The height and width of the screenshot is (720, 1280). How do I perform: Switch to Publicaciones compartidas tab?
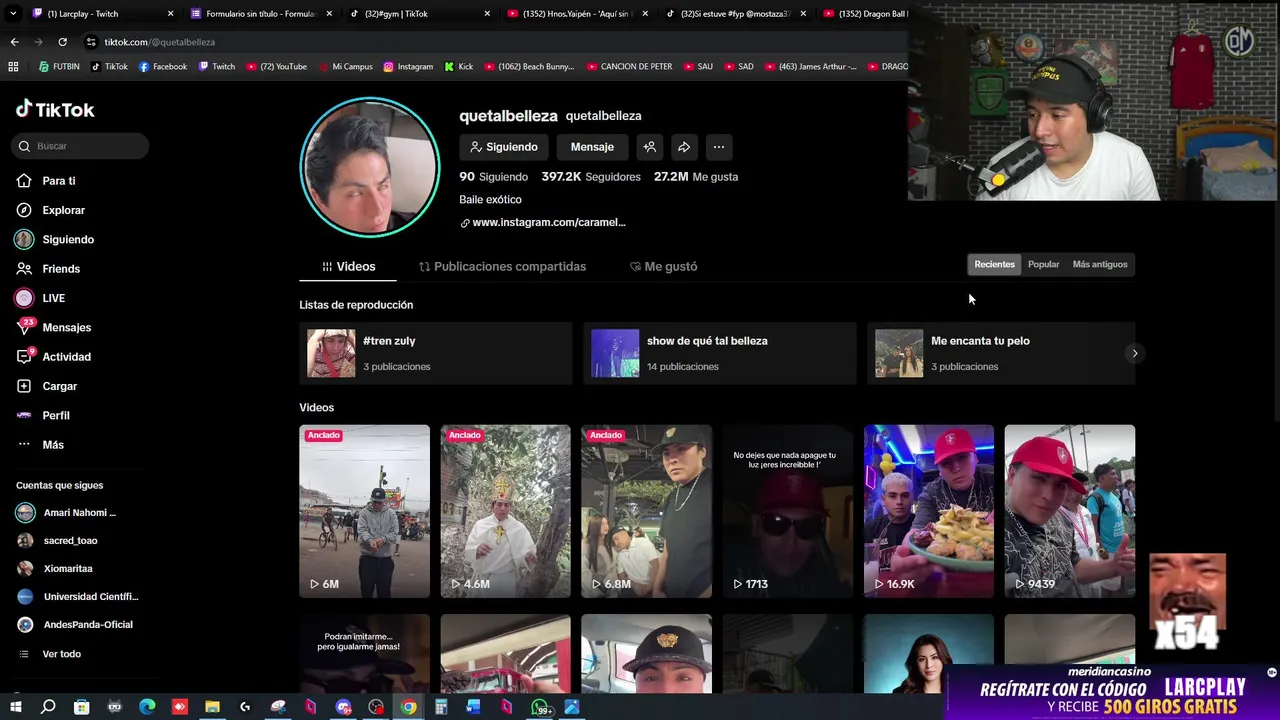click(x=502, y=267)
